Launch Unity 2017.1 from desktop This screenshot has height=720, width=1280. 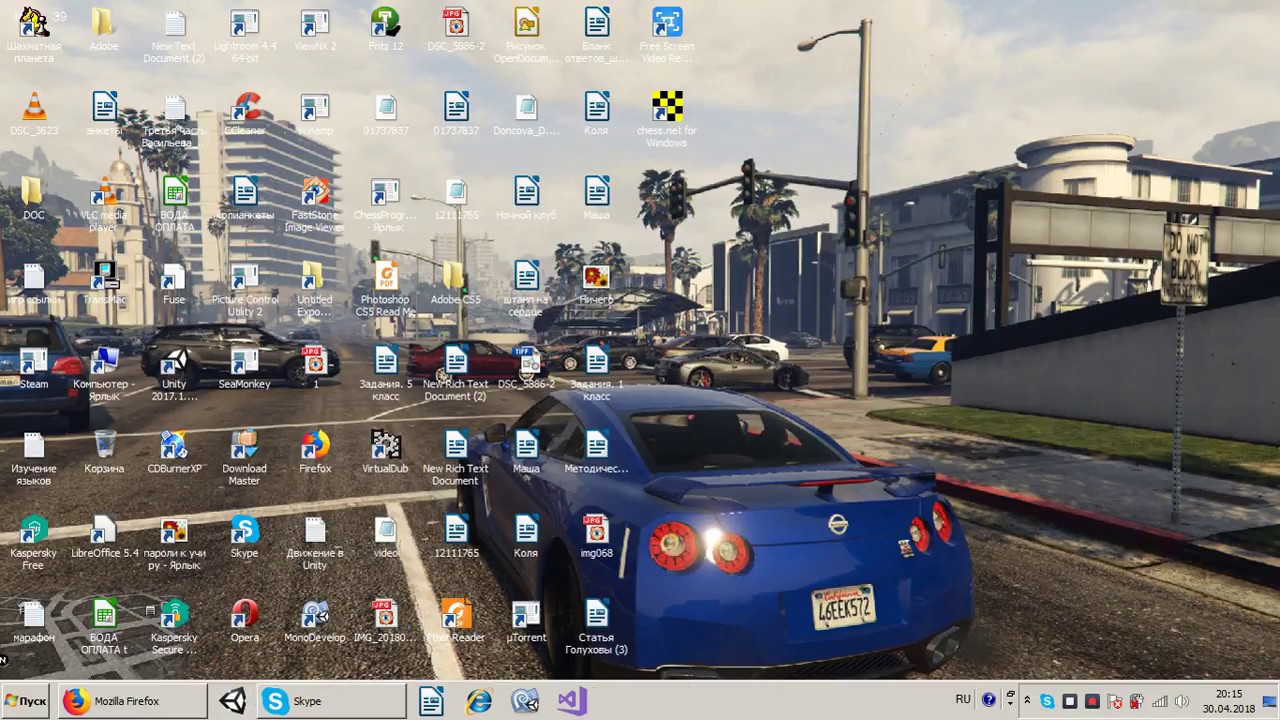click(x=175, y=372)
